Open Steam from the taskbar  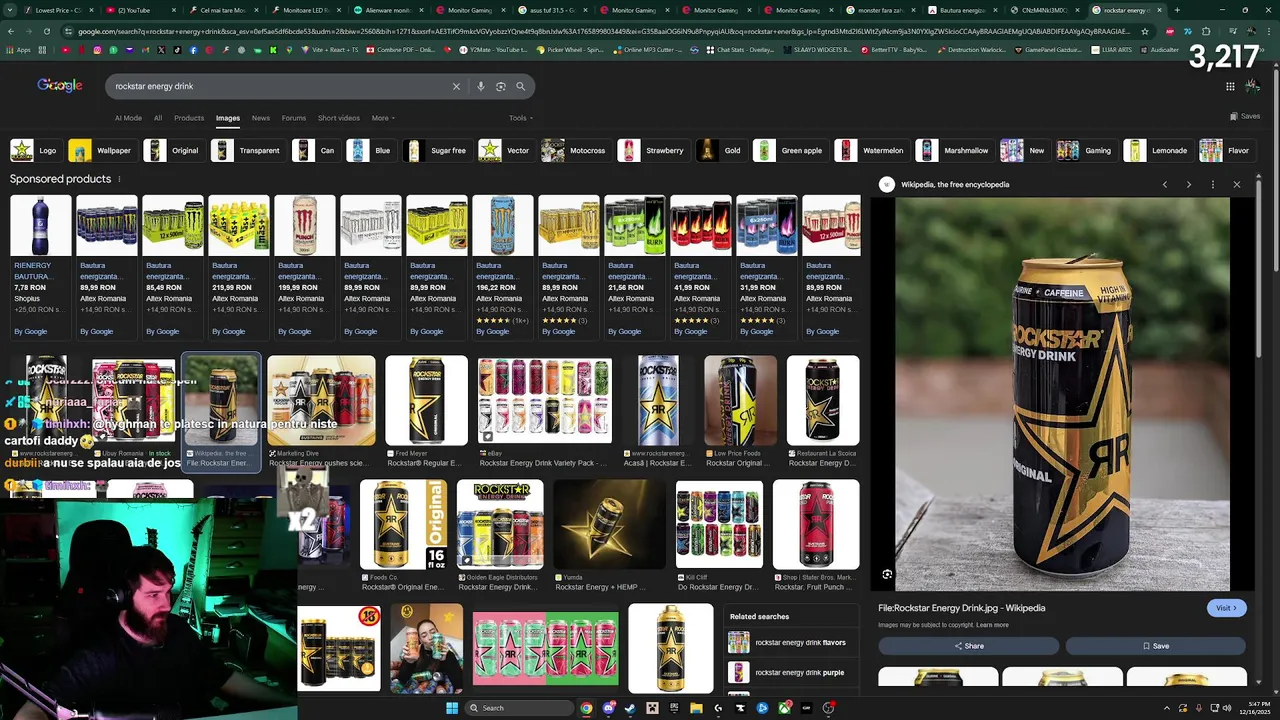click(x=630, y=708)
